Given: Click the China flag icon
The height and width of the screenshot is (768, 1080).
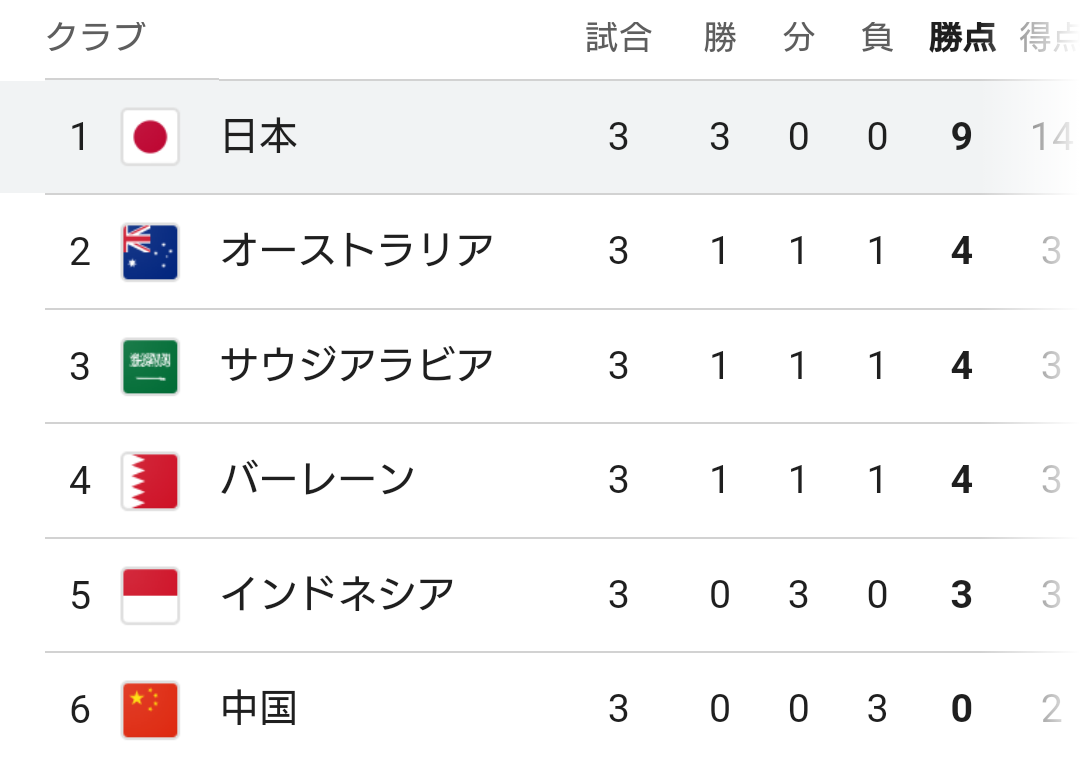Looking at the screenshot, I should pos(150,710).
